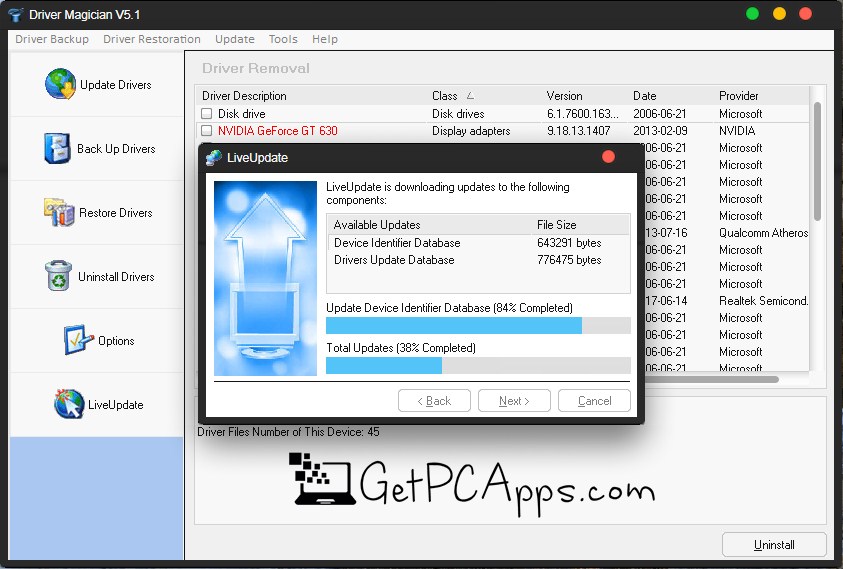Check the NVIDIA GeForce GT 630 checkbox
The height and width of the screenshot is (569, 843).
206,130
